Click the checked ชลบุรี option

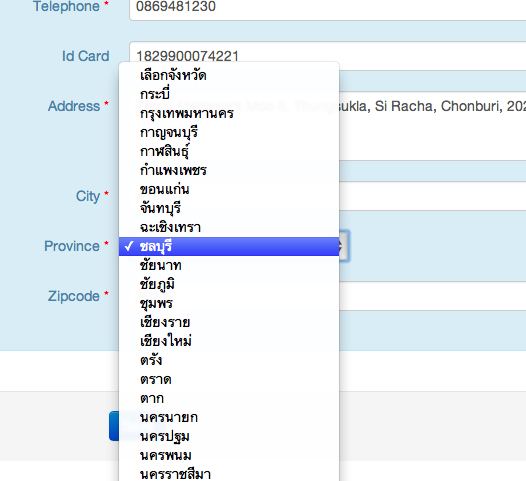pyautogui.click(x=229, y=247)
